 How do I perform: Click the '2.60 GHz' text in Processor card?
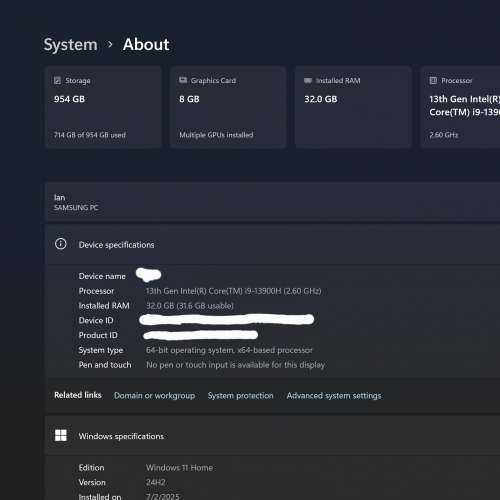[444, 135]
